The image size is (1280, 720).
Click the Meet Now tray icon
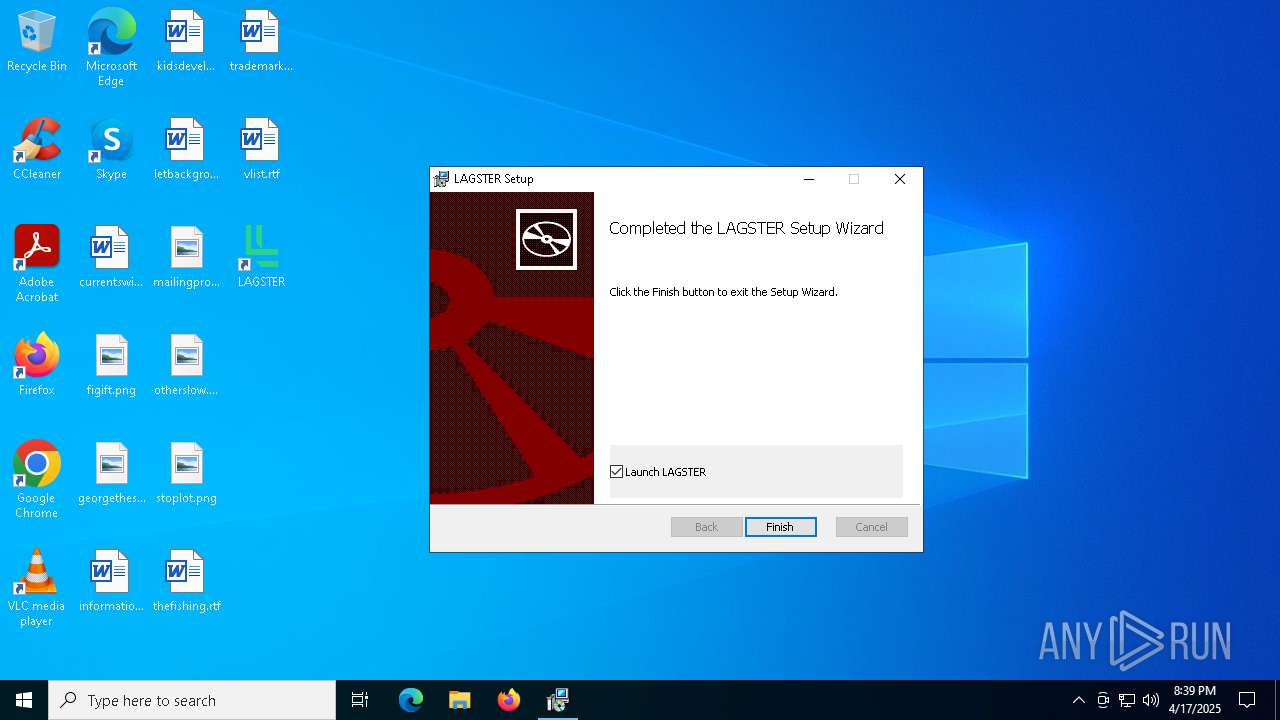(1103, 700)
